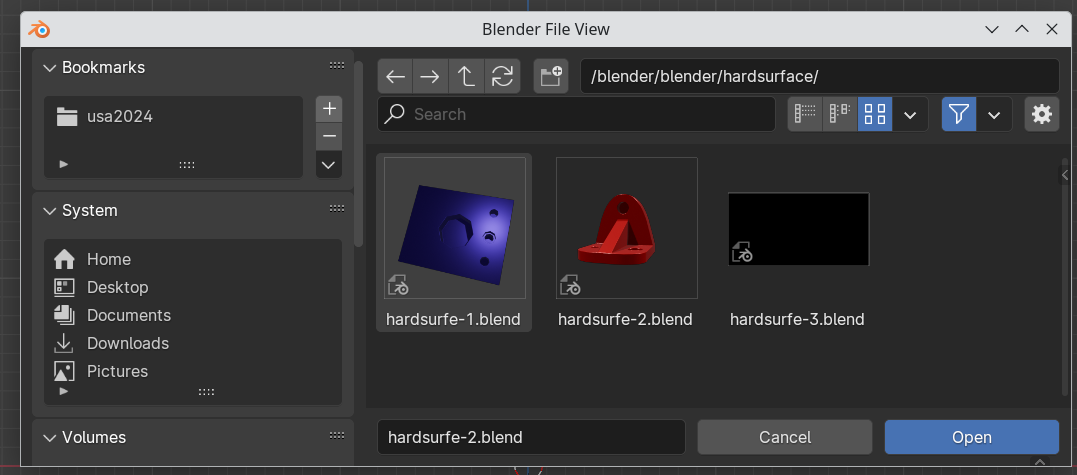This screenshot has width=1077, height=475.
Task: Go forward to next folder
Action: (431, 76)
